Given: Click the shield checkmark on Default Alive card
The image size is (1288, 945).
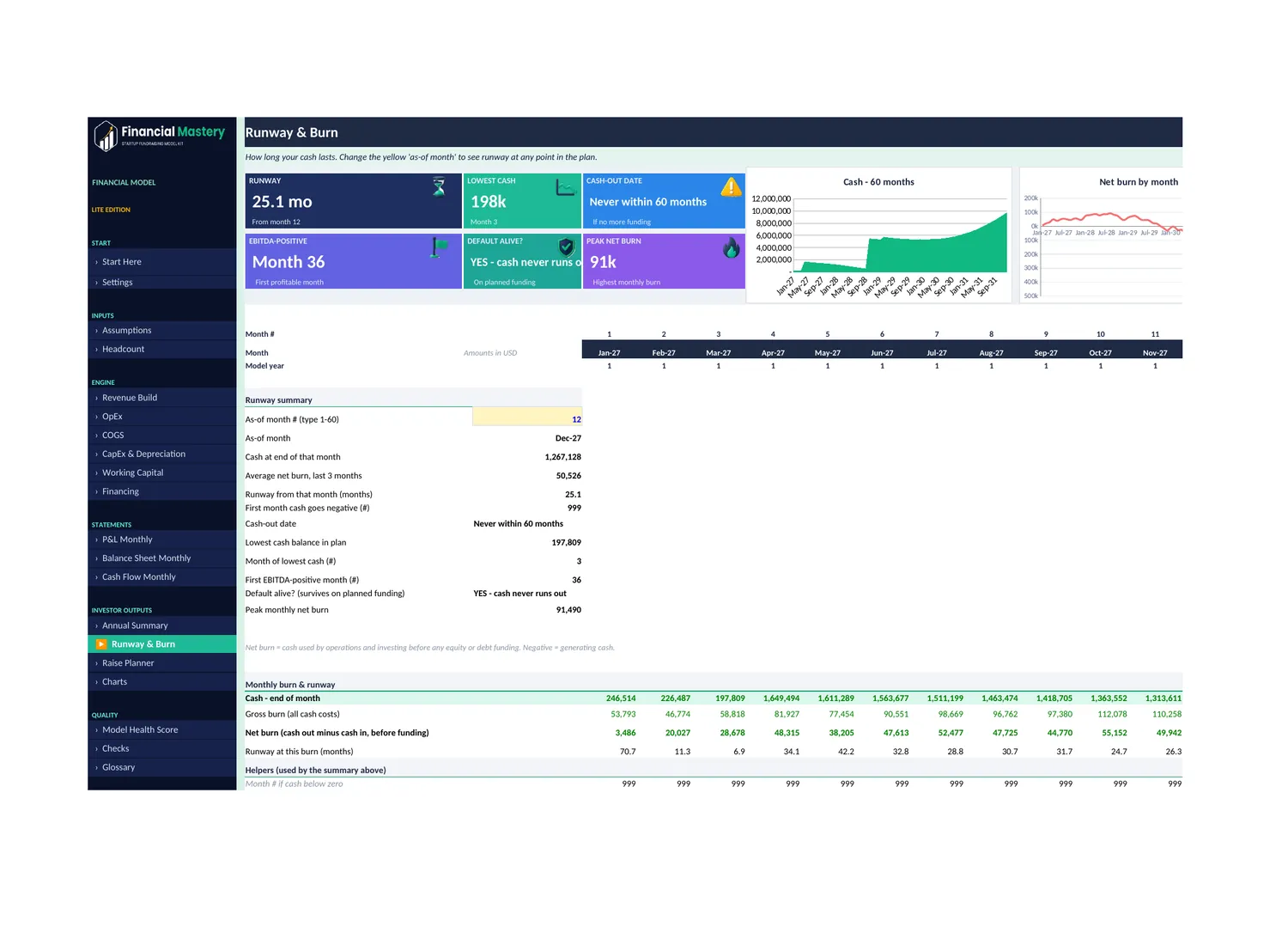Looking at the screenshot, I should coord(566,247).
